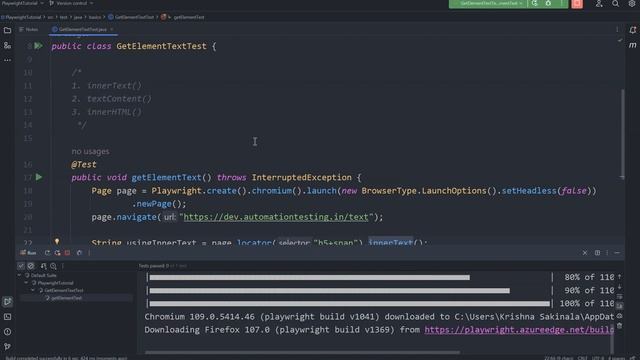
Task: Open the Maven tool window icon
Action: coord(632,45)
